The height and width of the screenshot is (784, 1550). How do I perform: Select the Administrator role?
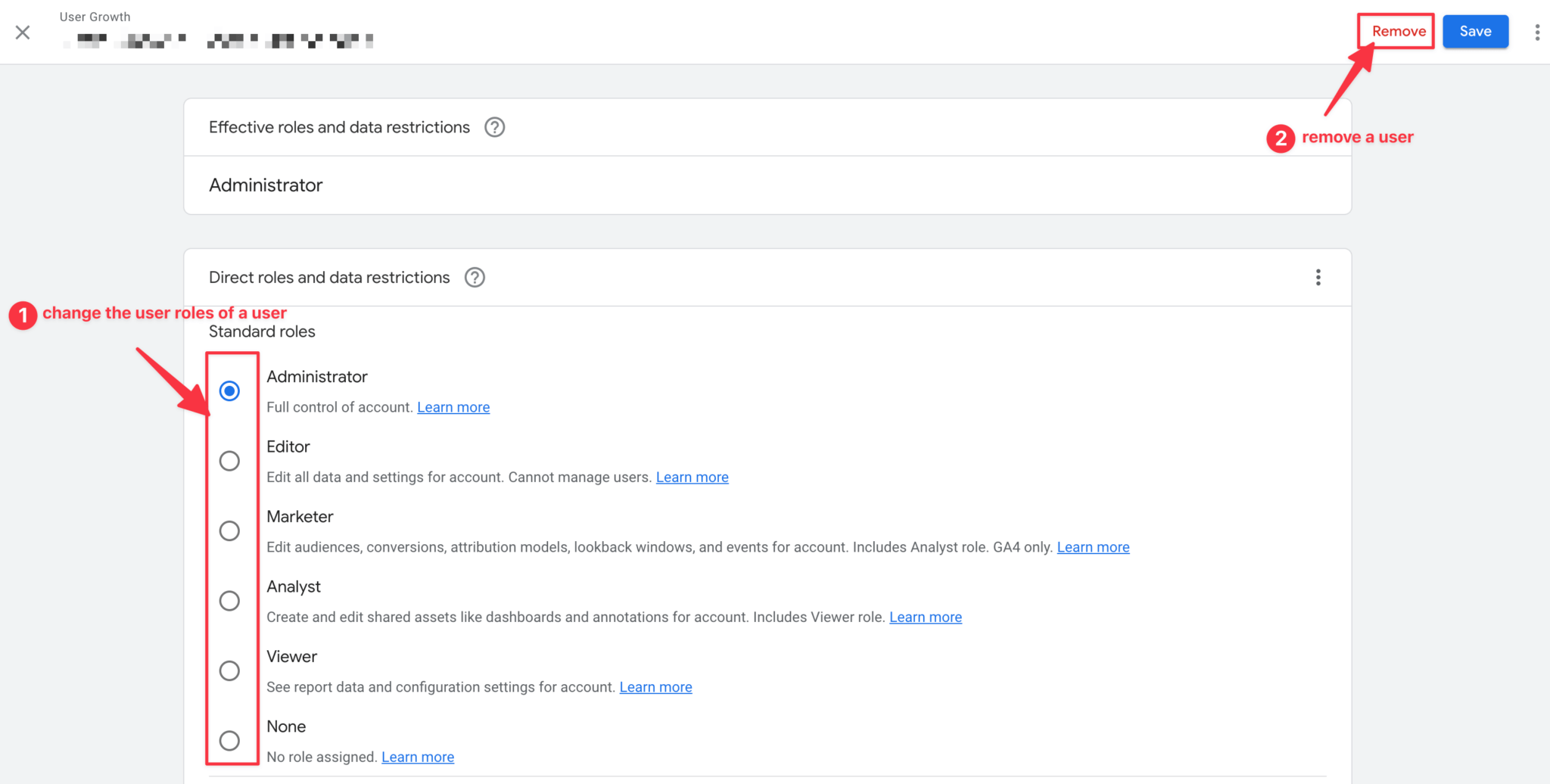pos(230,390)
